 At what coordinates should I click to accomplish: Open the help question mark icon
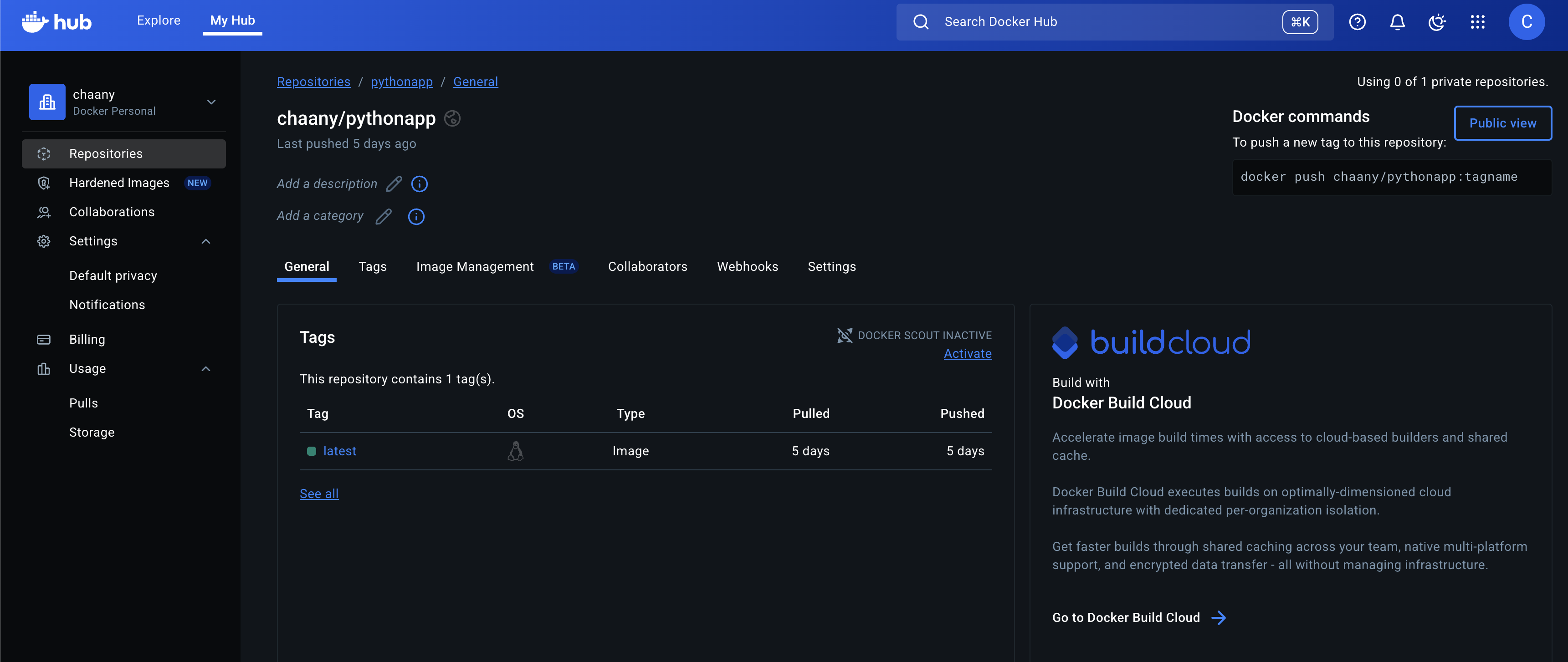pyautogui.click(x=1357, y=22)
